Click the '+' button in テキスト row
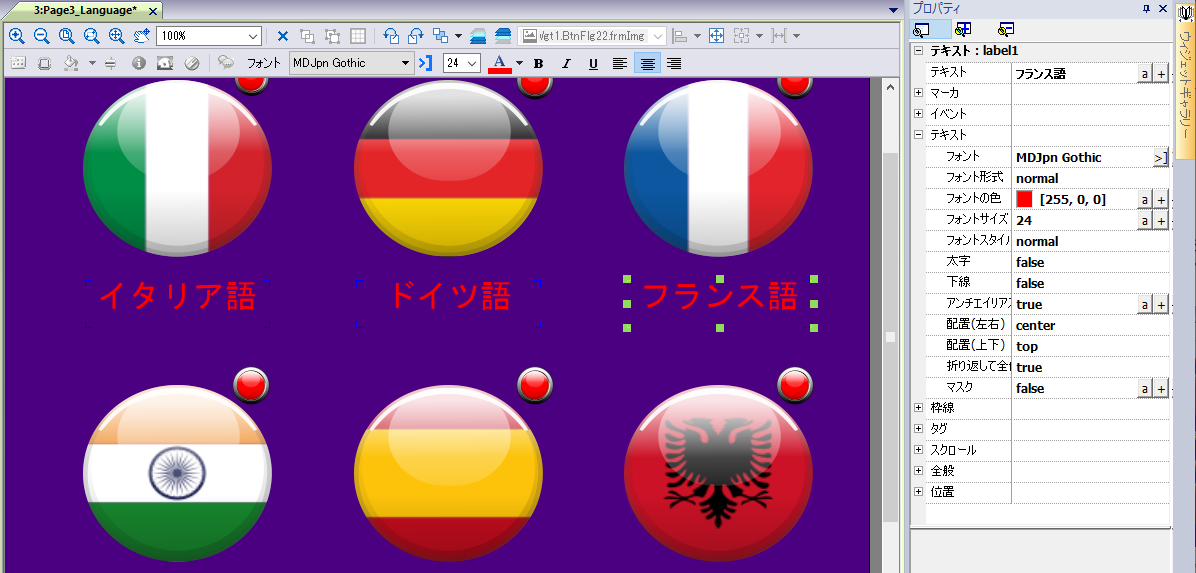Image resolution: width=1196 pixels, height=573 pixels. click(1161, 73)
